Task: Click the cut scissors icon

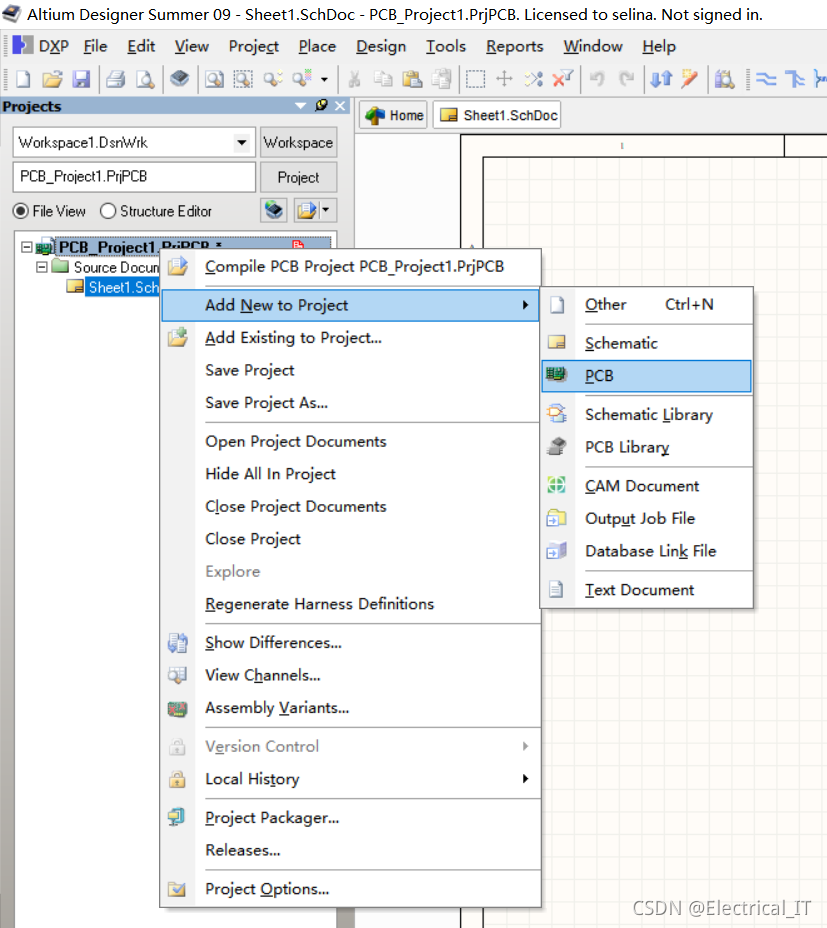Action: (x=354, y=79)
